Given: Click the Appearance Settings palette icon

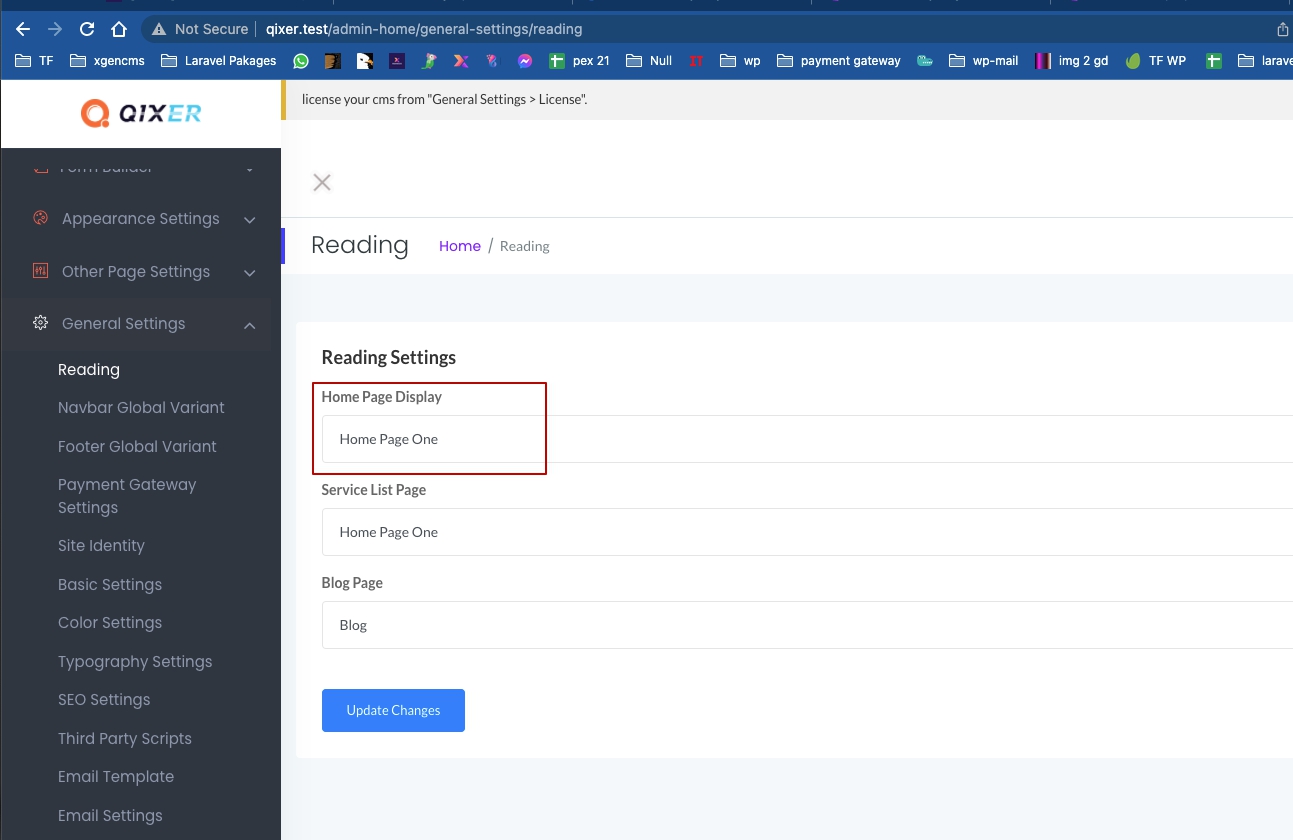Looking at the screenshot, I should pos(40,218).
